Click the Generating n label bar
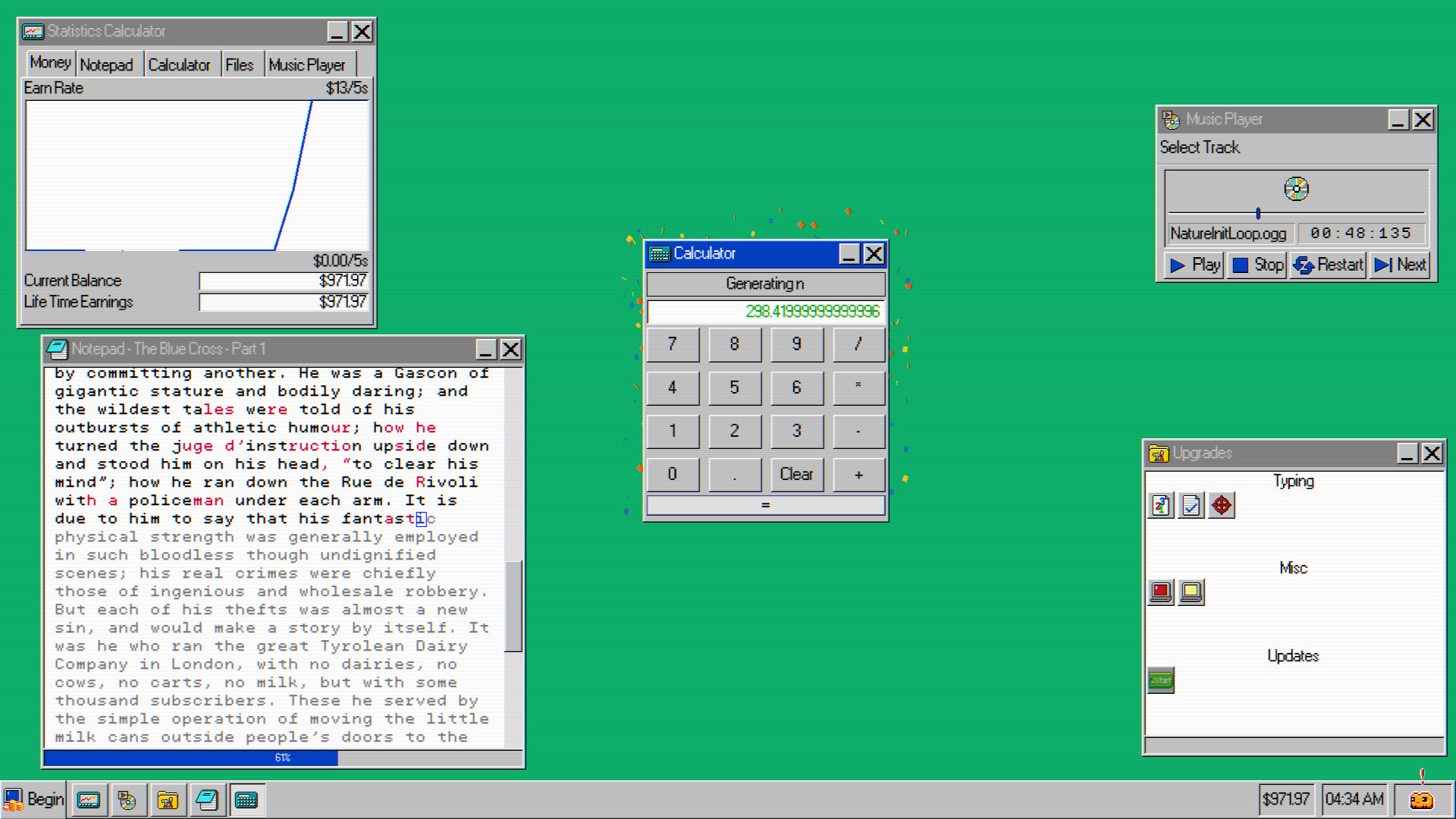 (765, 284)
